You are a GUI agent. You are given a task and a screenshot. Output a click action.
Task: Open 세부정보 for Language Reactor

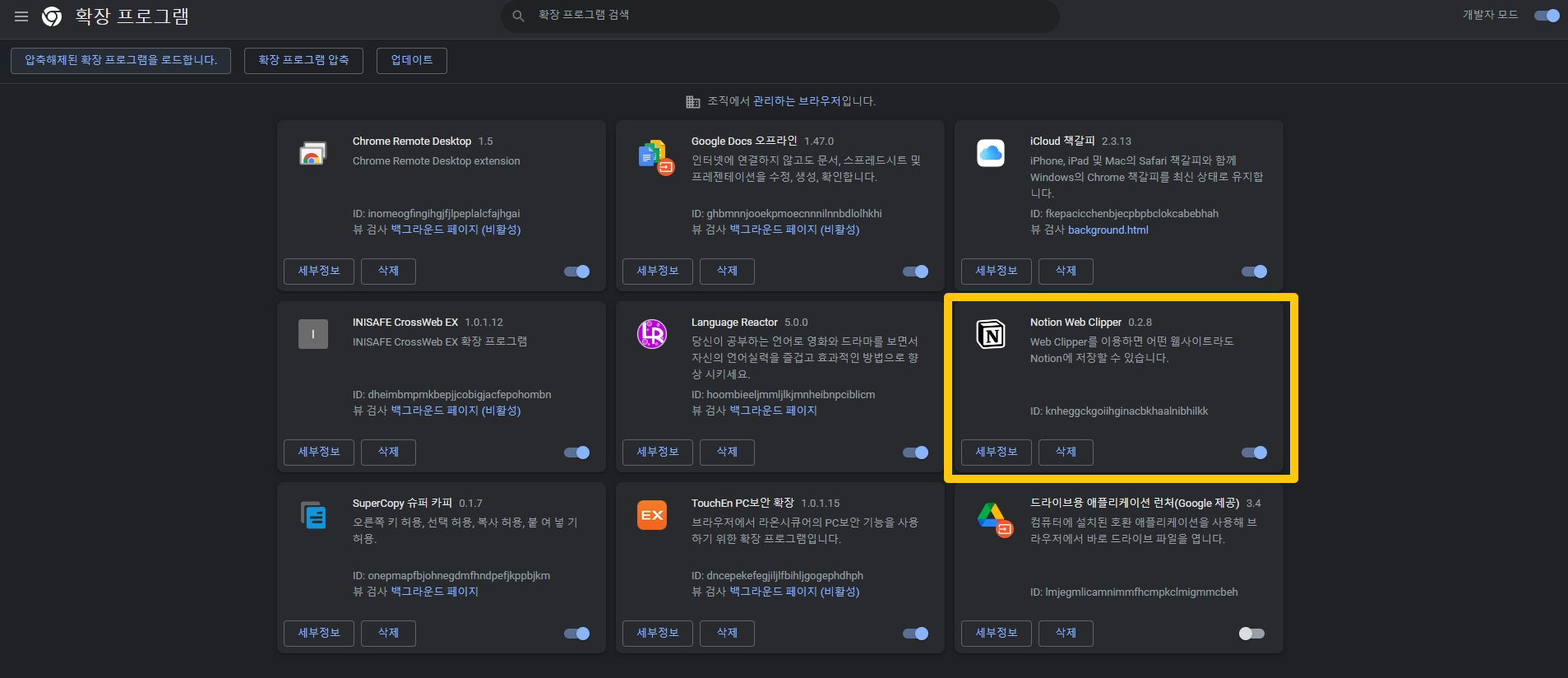[658, 452]
